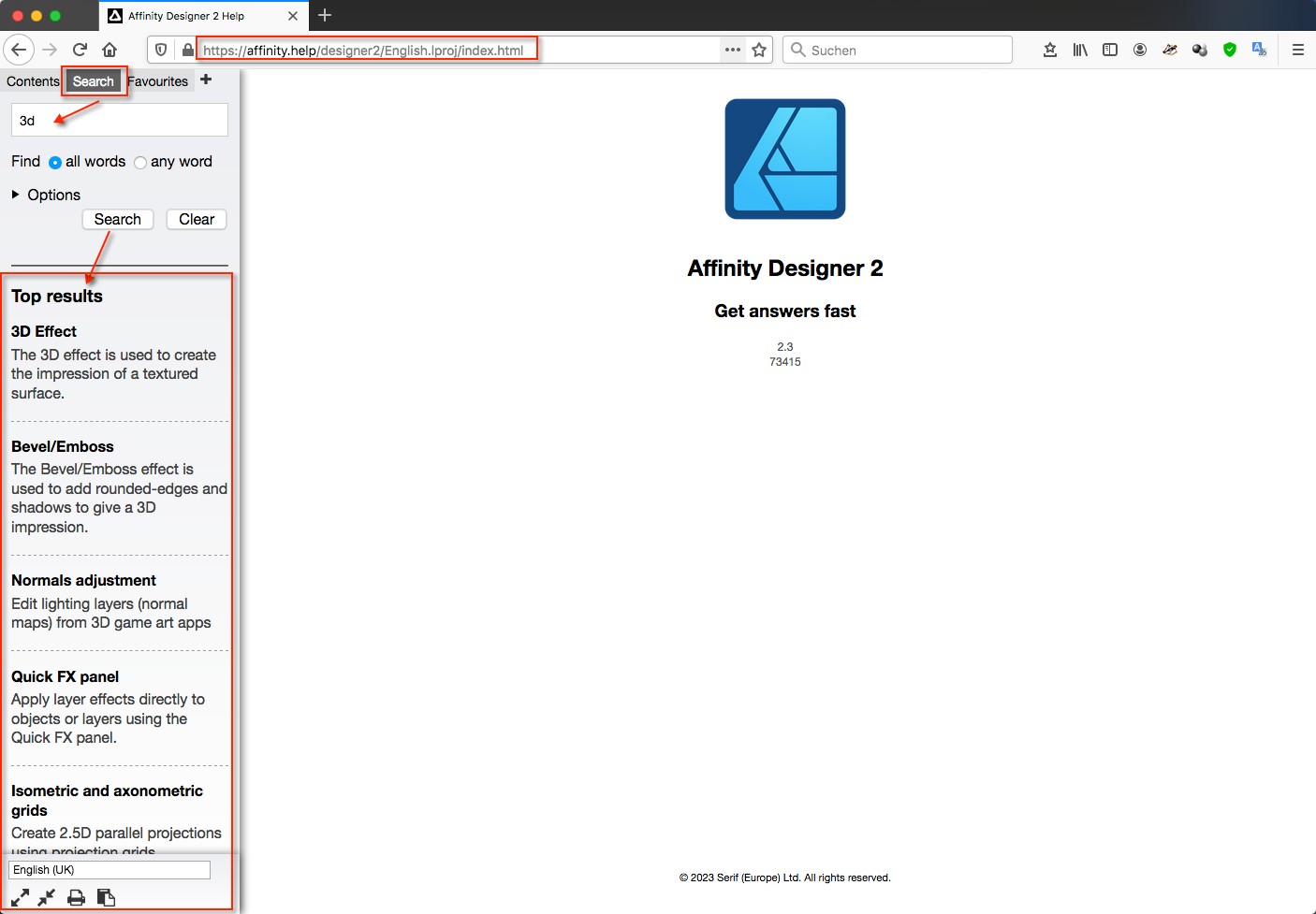Click the Clear button
1316x914 pixels.
197,219
